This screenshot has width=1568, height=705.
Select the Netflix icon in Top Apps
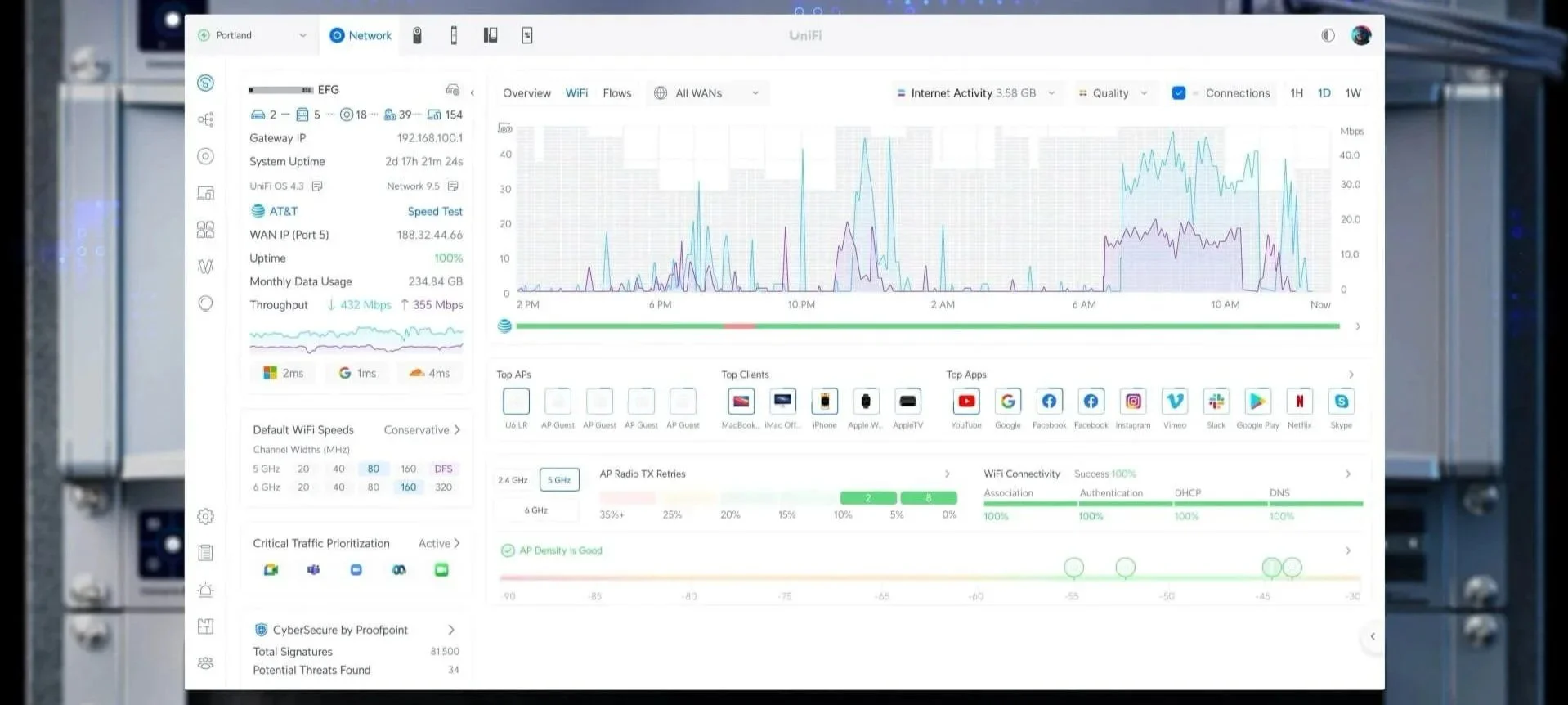click(x=1300, y=402)
